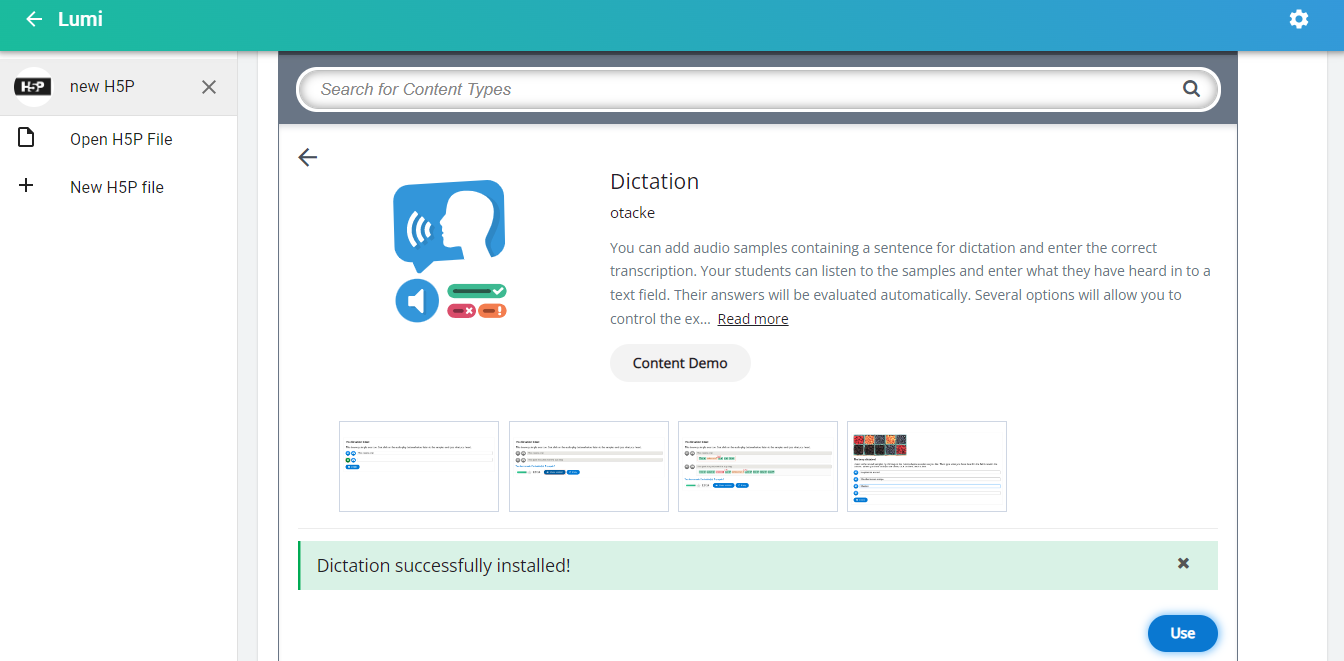
Task: Open the thumbnail showing berries image
Action: coord(926,466)
